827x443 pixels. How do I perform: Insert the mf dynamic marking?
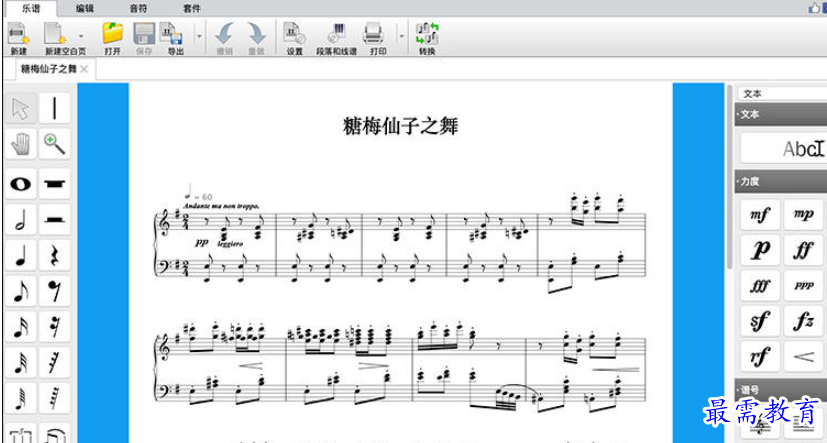tap(760, 215)
